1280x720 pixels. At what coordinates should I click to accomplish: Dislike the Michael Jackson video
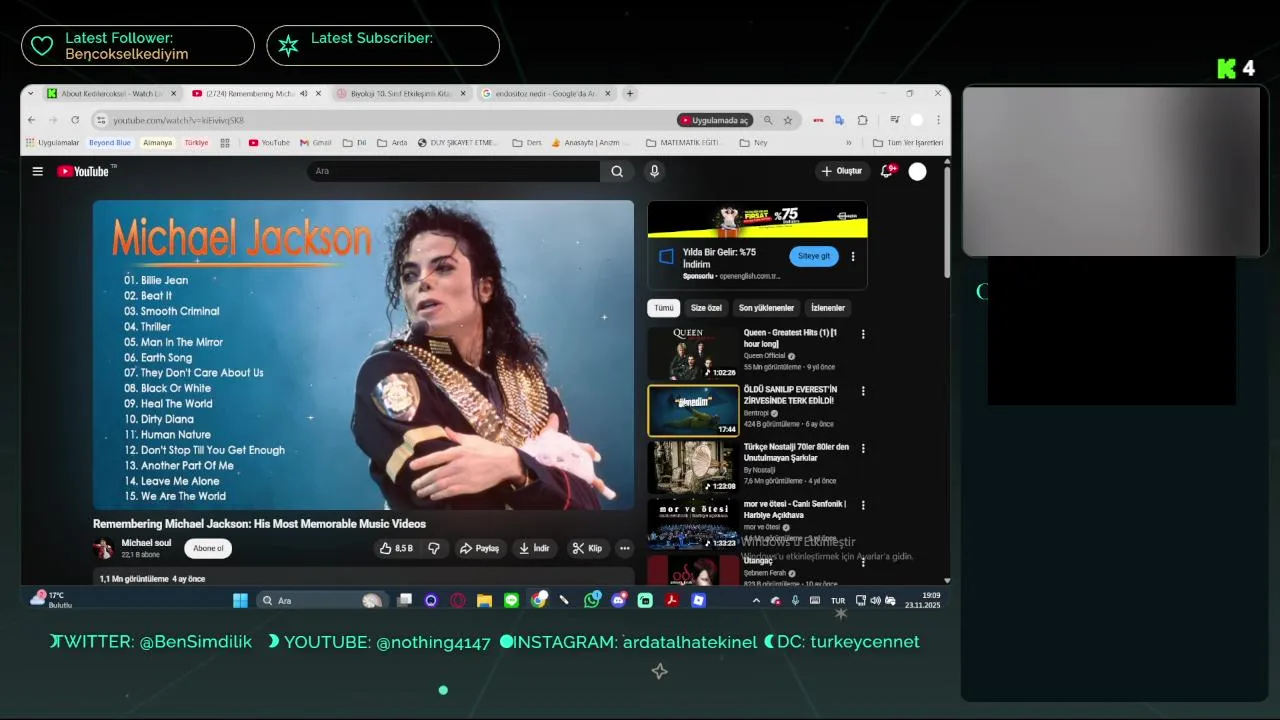(x=434, y=548)
